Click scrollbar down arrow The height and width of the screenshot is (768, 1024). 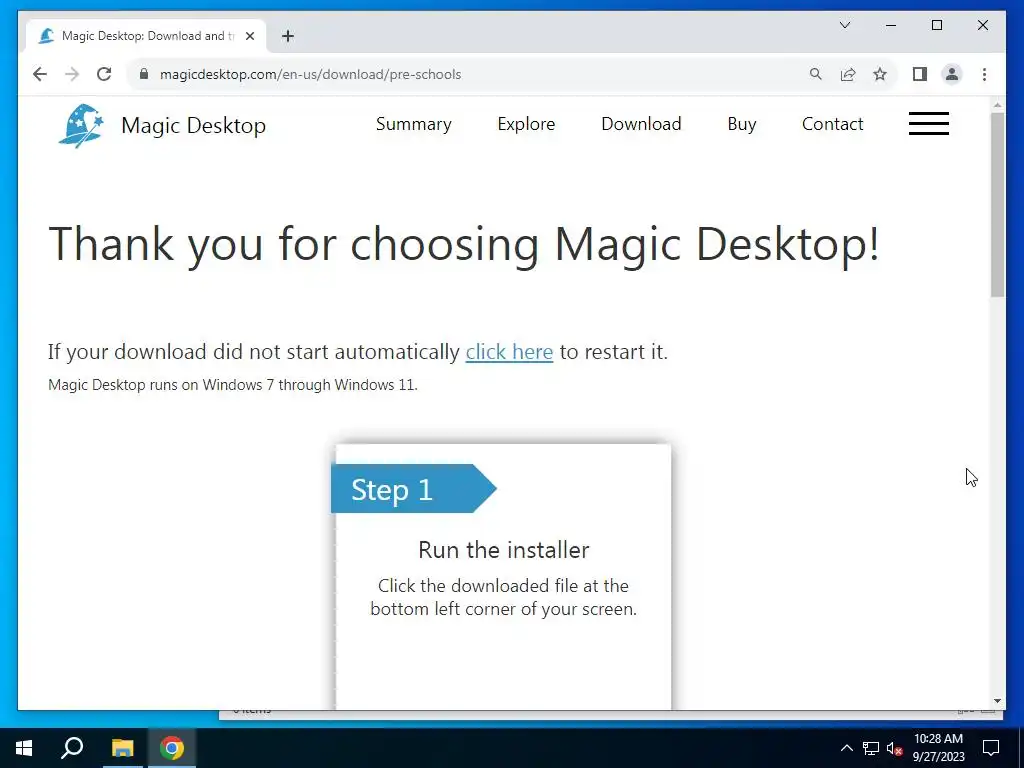pos(997,701)
